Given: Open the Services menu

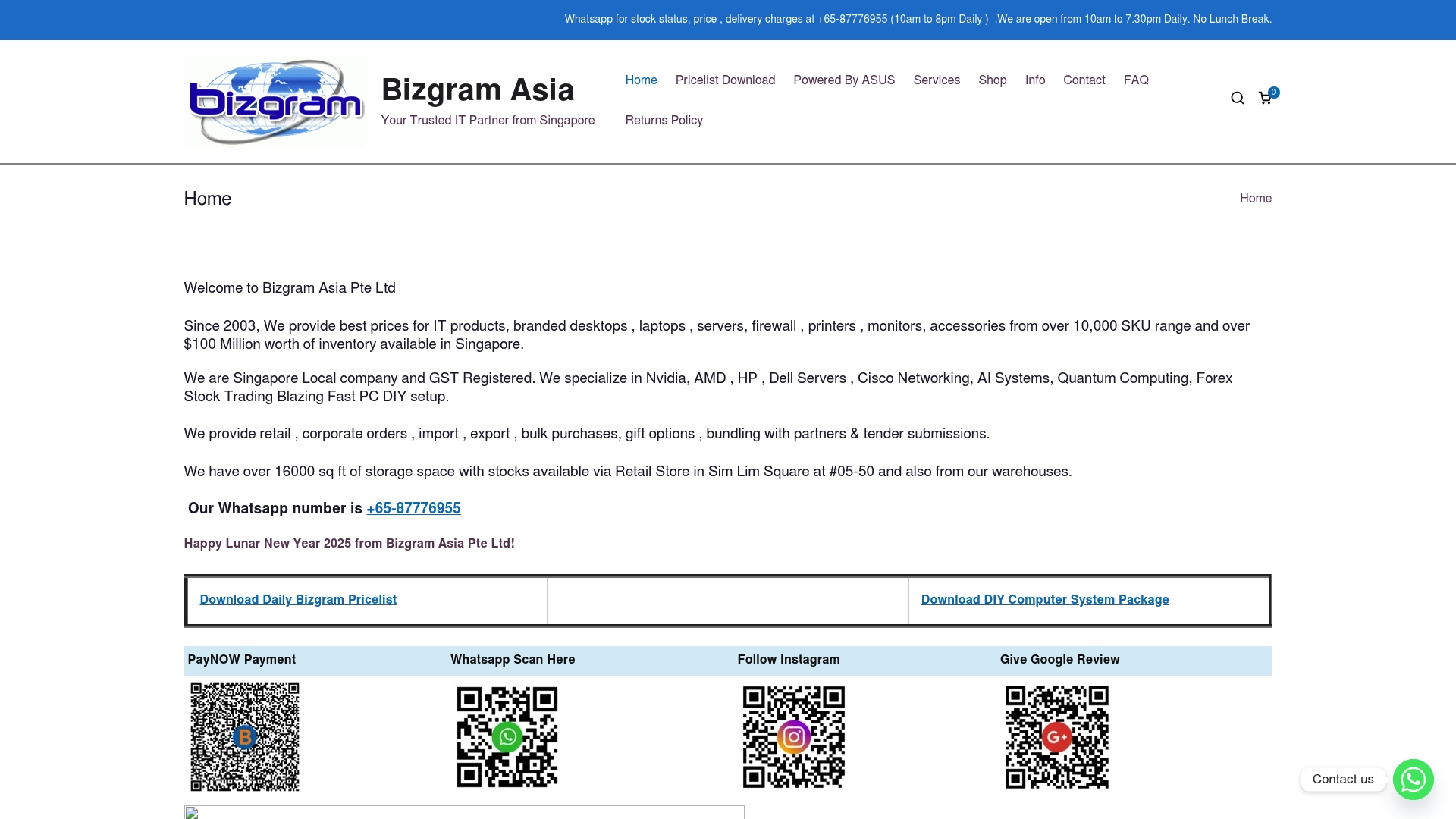Looking at the screenshot, I should pyautogui.click(x=937, y=80).
